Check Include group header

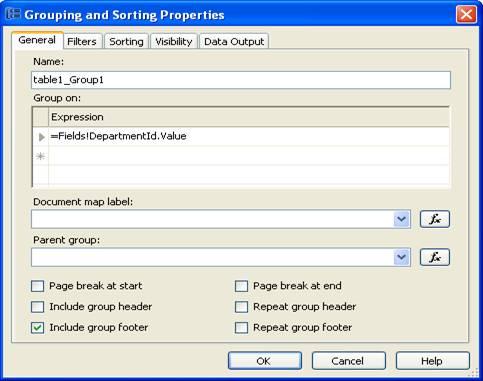[37, 307]
